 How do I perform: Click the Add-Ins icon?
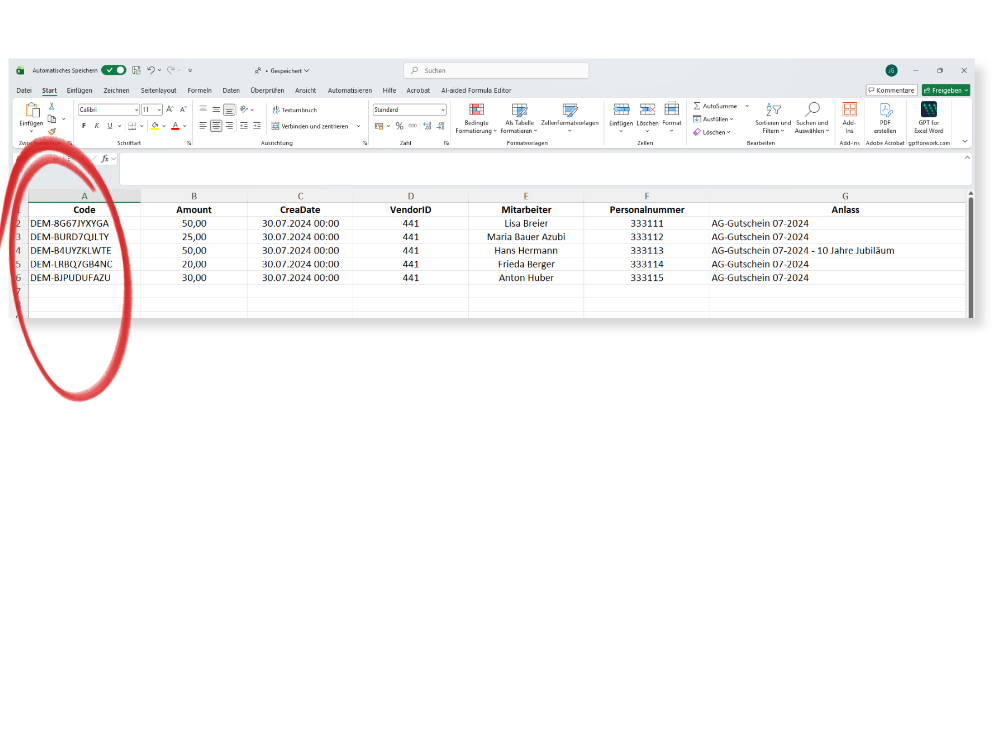[x=849, y=110]
